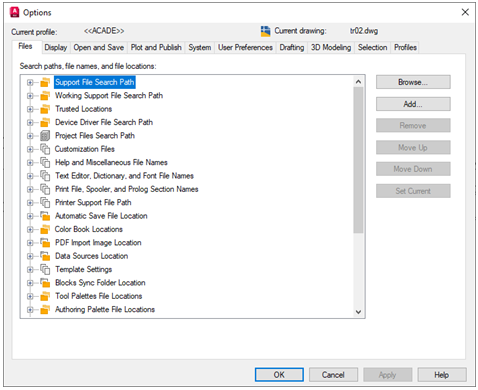The height and width of the screenshot is (390, 478).
Task: Select the Blocks Sync Folder Location row
Action: [x=100, y=283]
